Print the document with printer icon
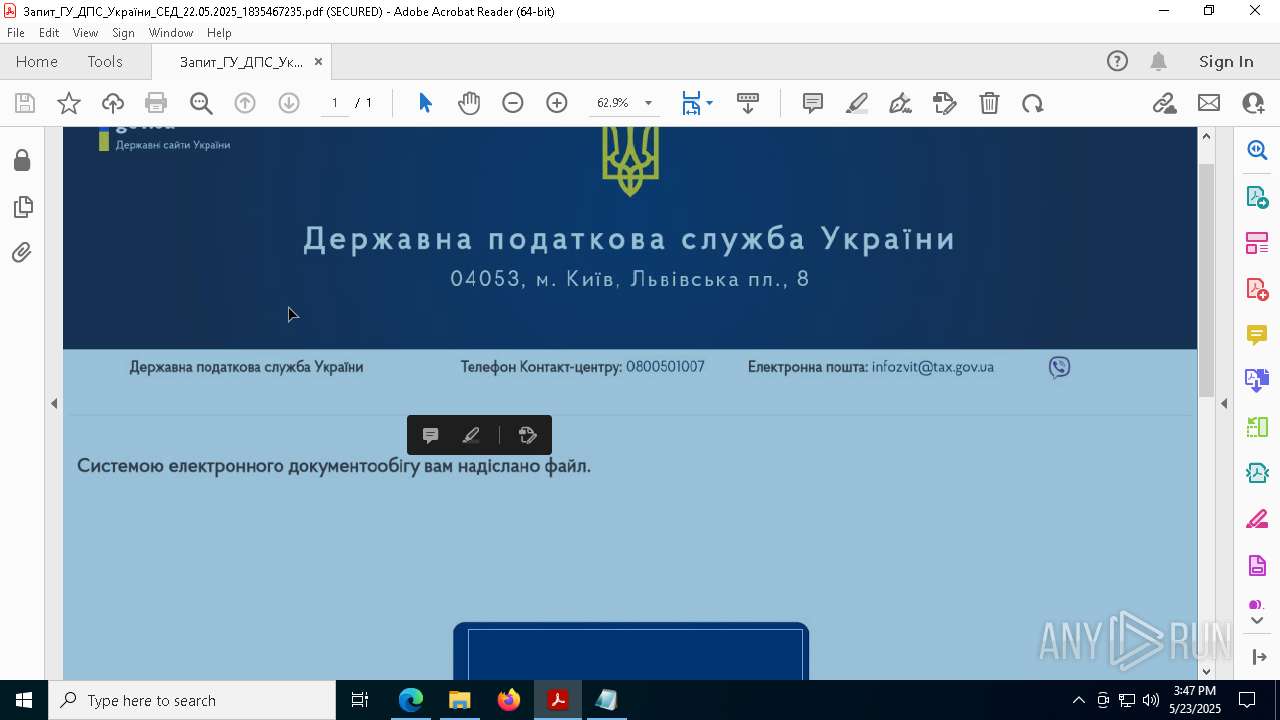 coord(156,103)
